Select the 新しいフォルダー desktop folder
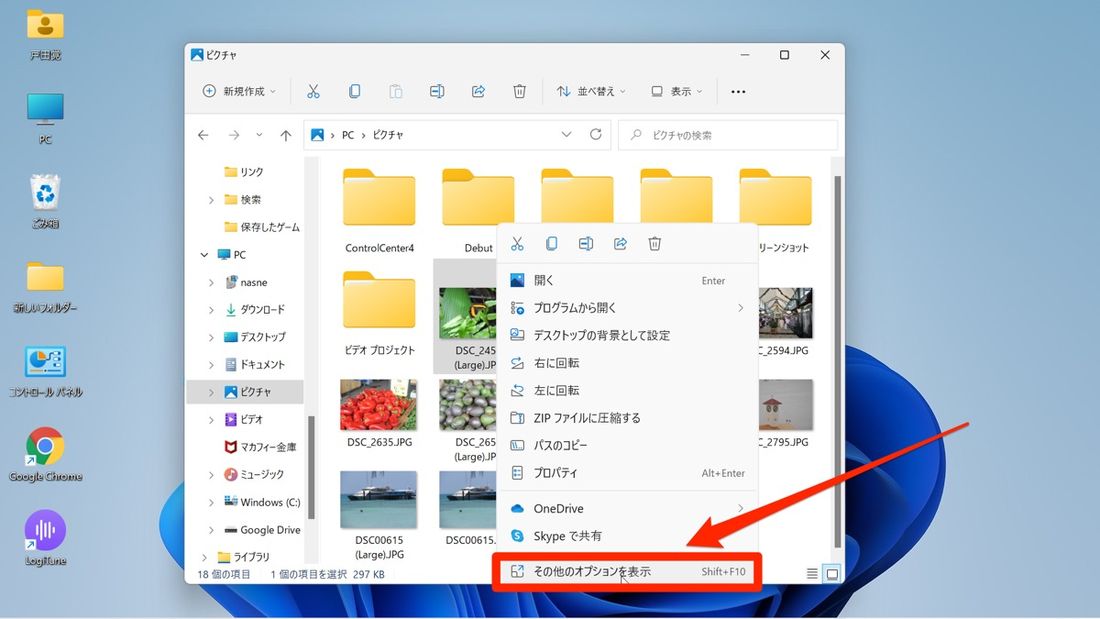The height and width of the screenshot is (619, 1100). tap(46, 287)
